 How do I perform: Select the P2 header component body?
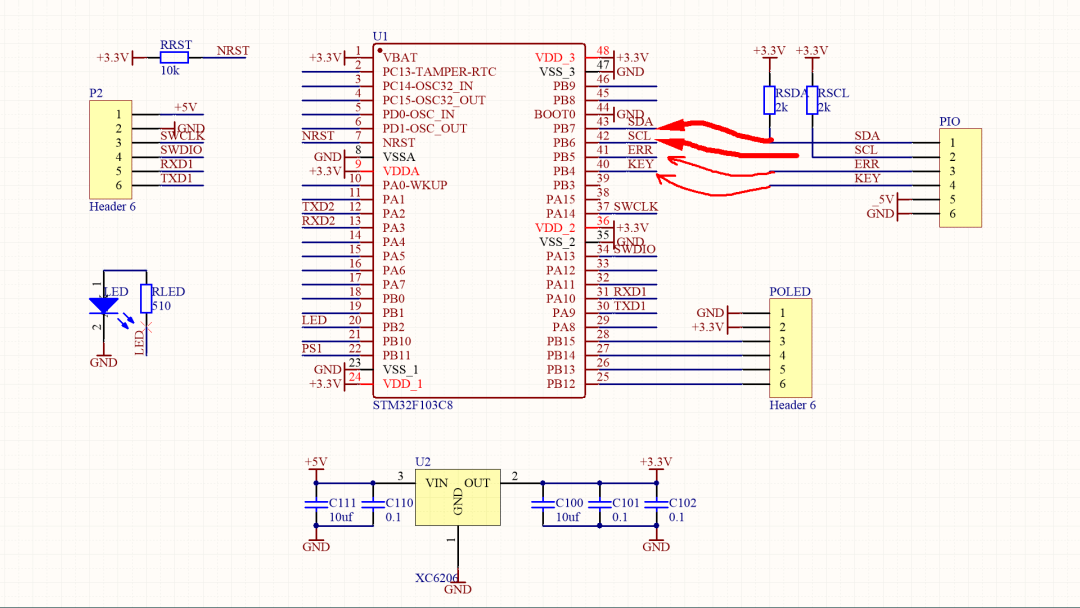click(110, 149)
